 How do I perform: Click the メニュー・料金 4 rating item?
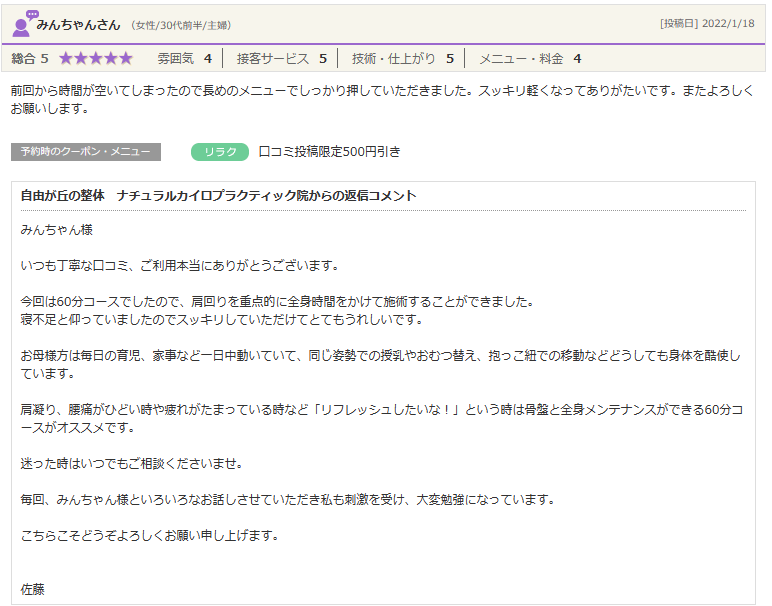(x=530, y=59)
